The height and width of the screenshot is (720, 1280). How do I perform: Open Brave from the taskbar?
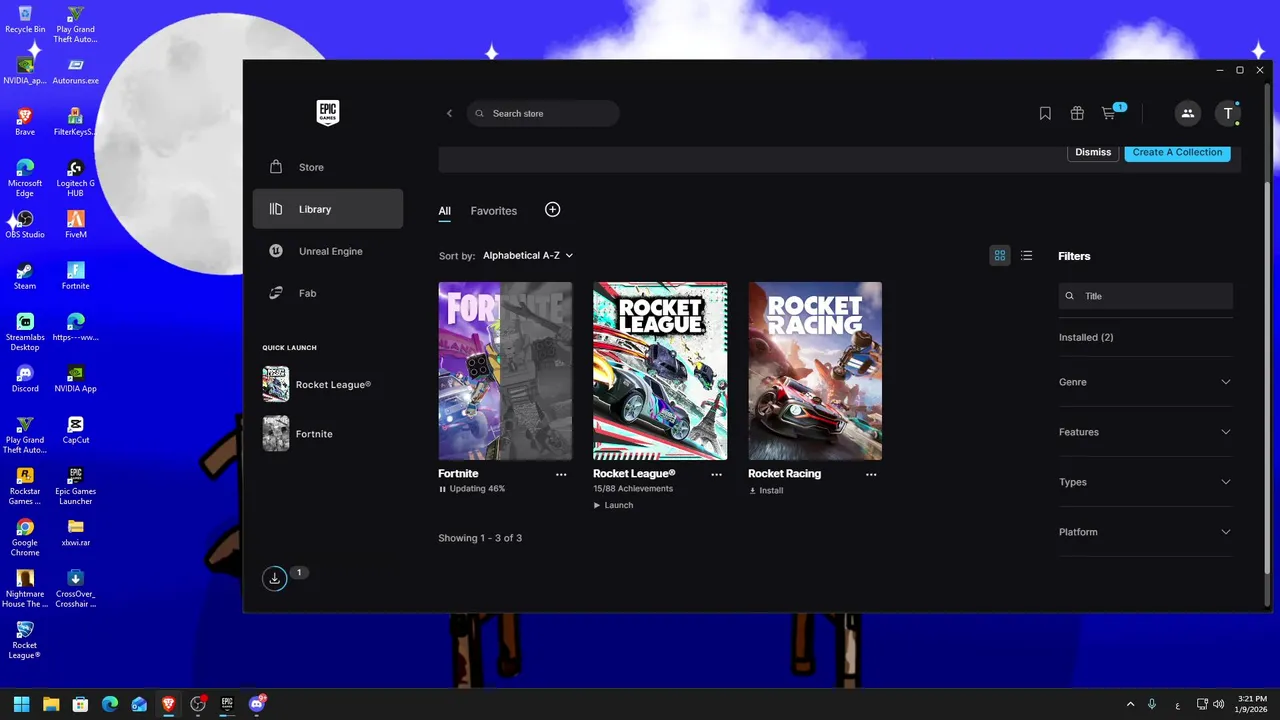tap(169, 704)
